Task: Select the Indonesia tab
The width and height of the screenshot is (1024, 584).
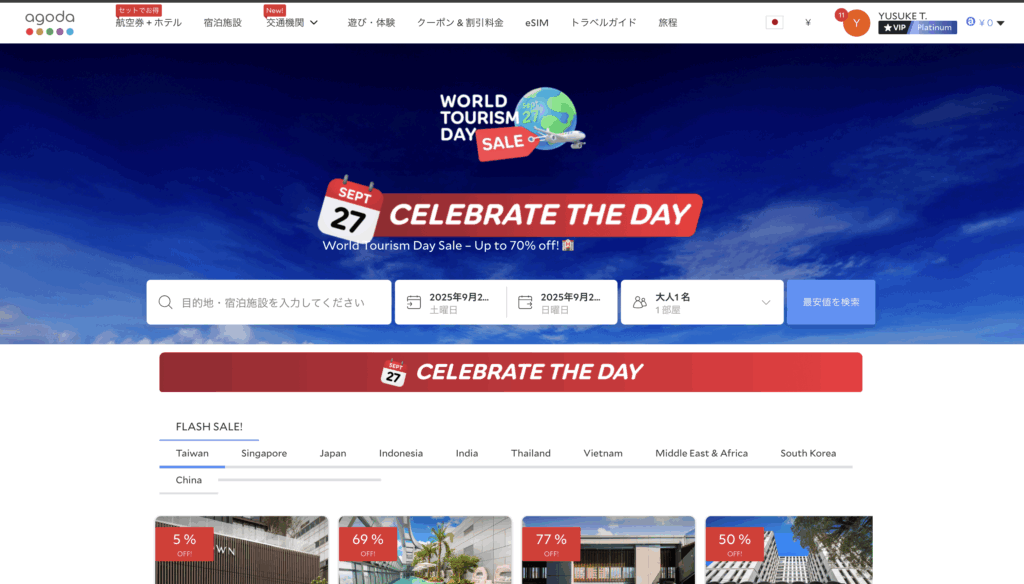Action: click(x=401, y=453)
